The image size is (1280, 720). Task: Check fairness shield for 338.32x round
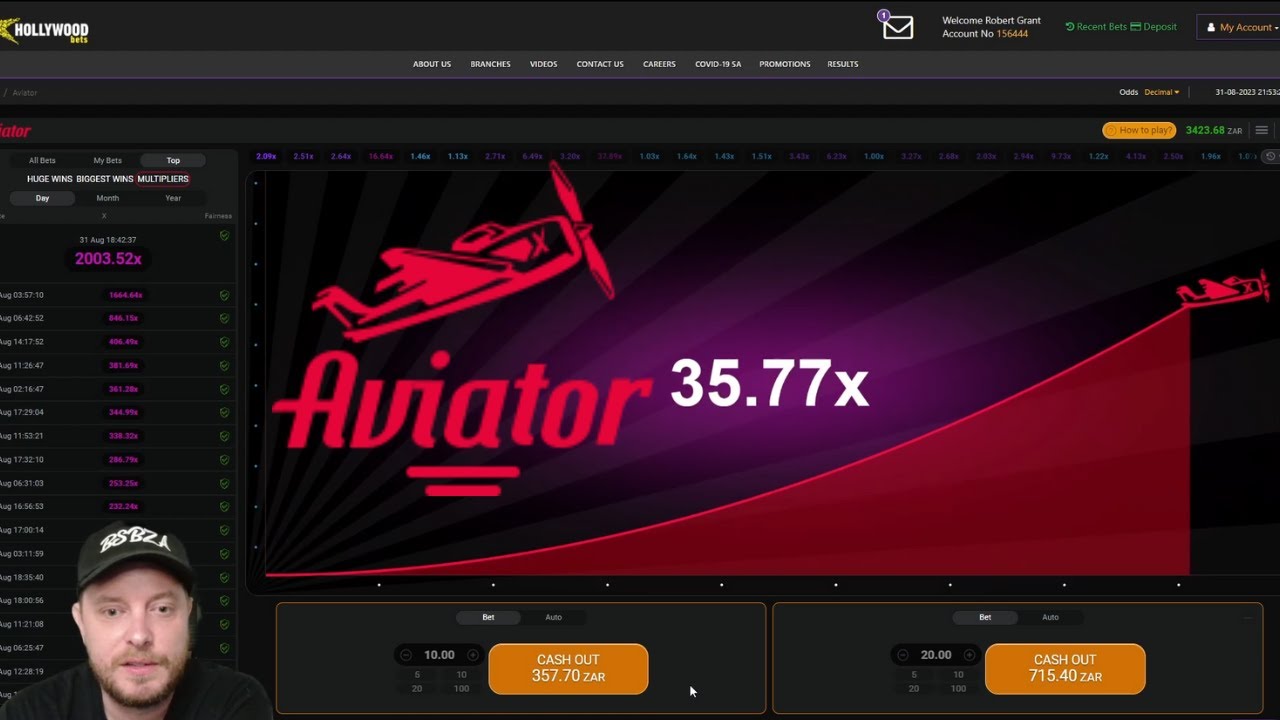(x=224, y=436)
